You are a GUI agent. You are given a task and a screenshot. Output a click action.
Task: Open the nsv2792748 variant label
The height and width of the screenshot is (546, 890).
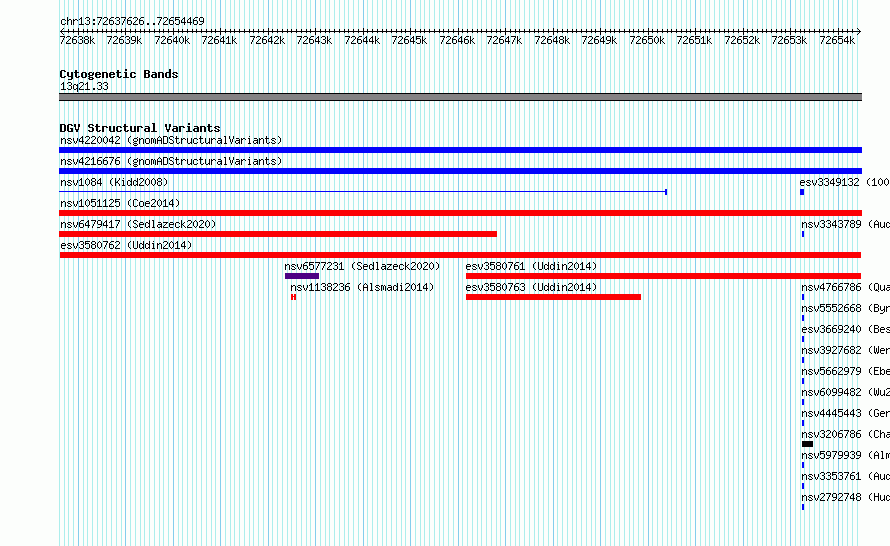tap(846, 497)
